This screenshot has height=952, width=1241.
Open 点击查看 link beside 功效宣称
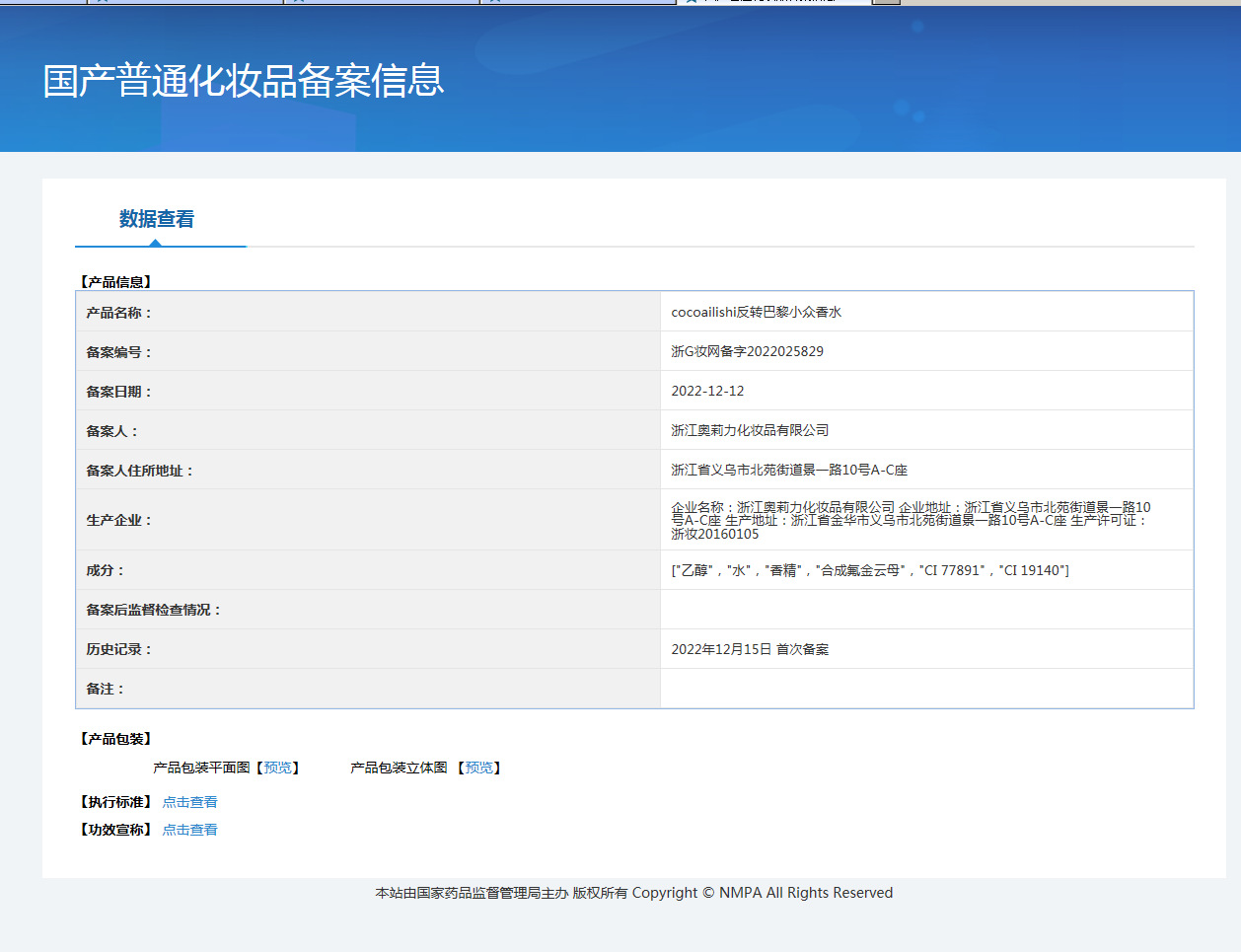click(x=189, y=830)
